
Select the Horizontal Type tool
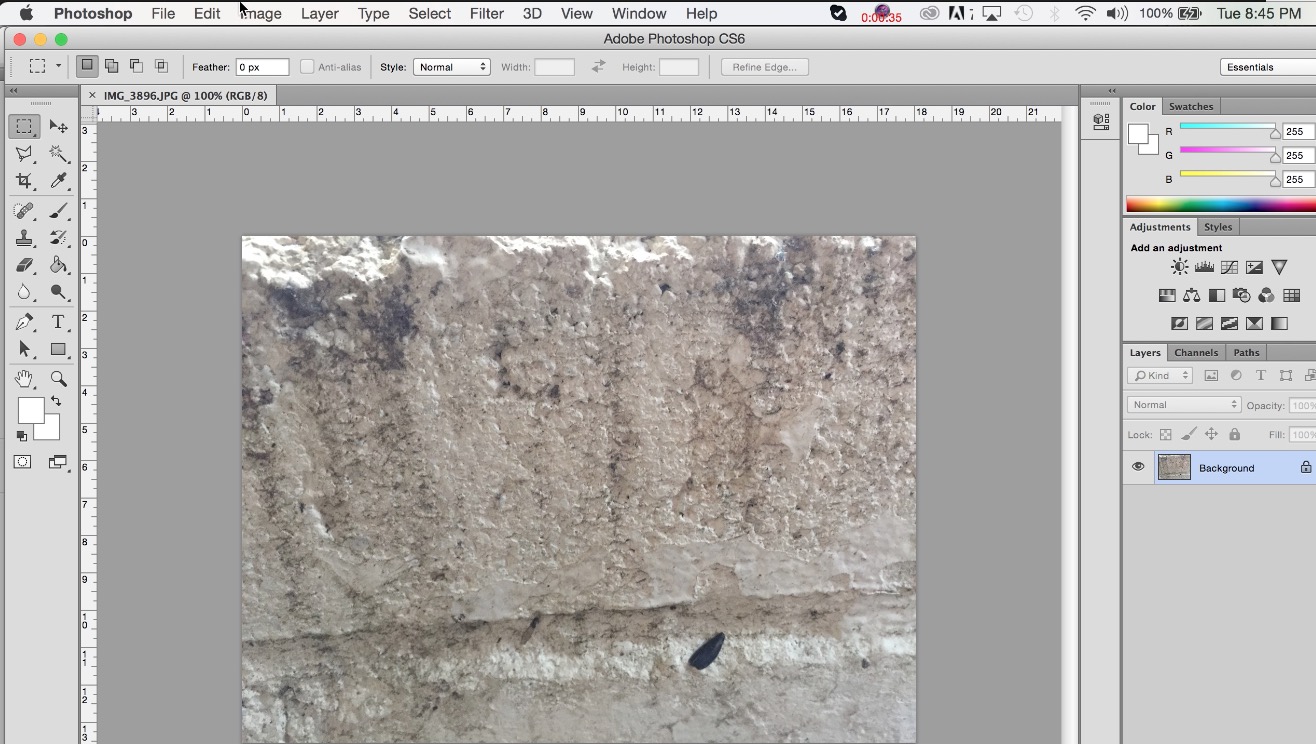point(58,321)
